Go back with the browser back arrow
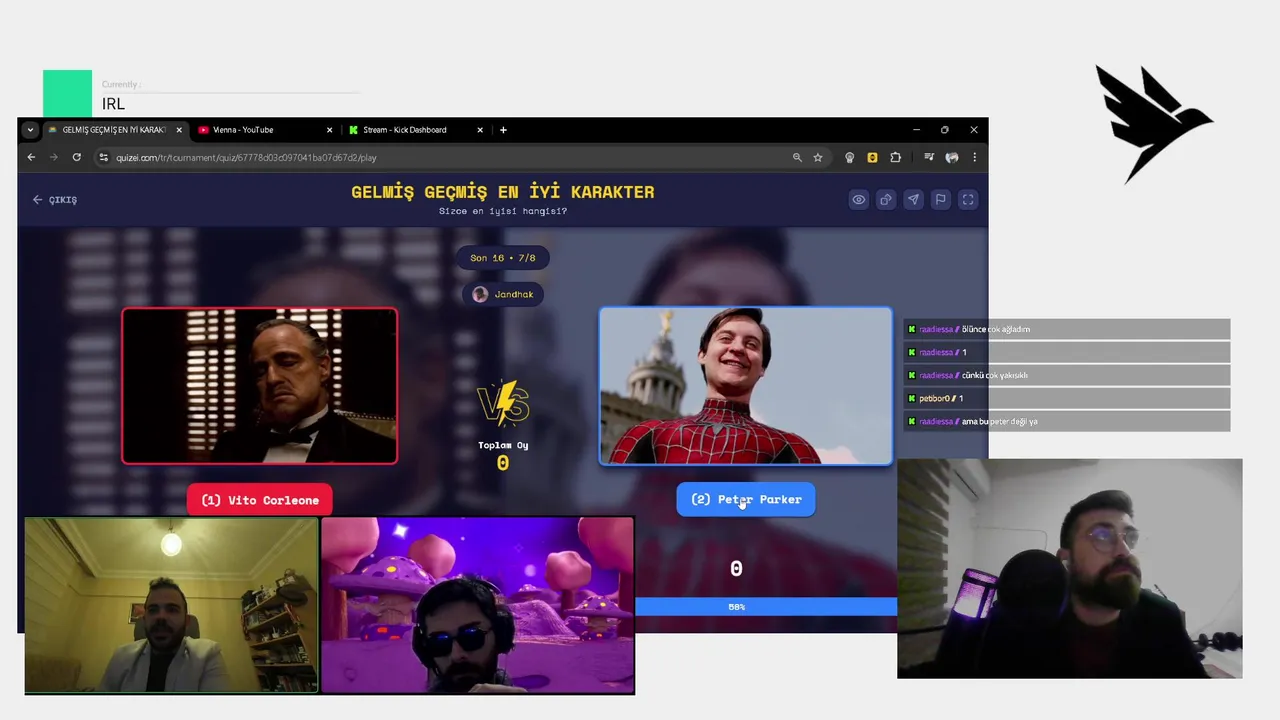The width and height of the screenshot is (1280, 720). pyautogui.click(x=31, y=157)
